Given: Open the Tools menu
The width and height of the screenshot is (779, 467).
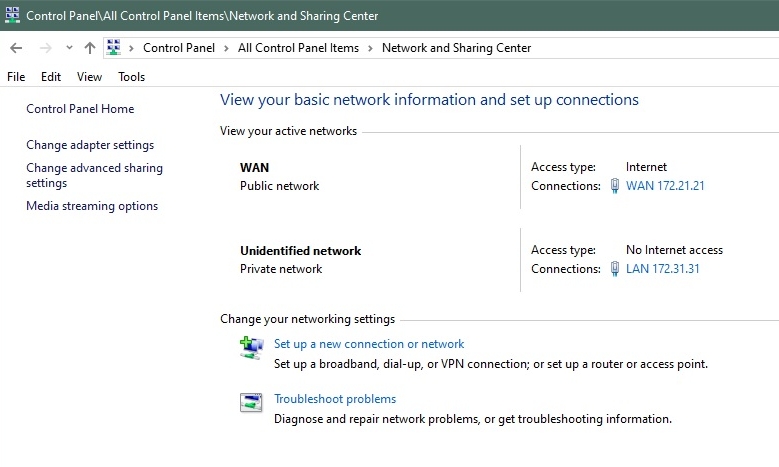Looking at the screenshot, I should [131, 77].
